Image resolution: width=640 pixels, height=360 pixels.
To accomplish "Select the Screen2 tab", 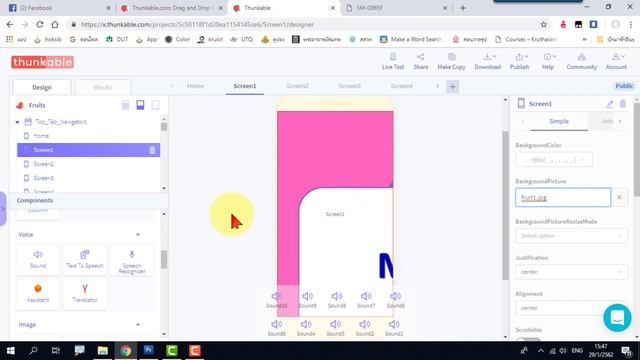I will coord(297,86).
